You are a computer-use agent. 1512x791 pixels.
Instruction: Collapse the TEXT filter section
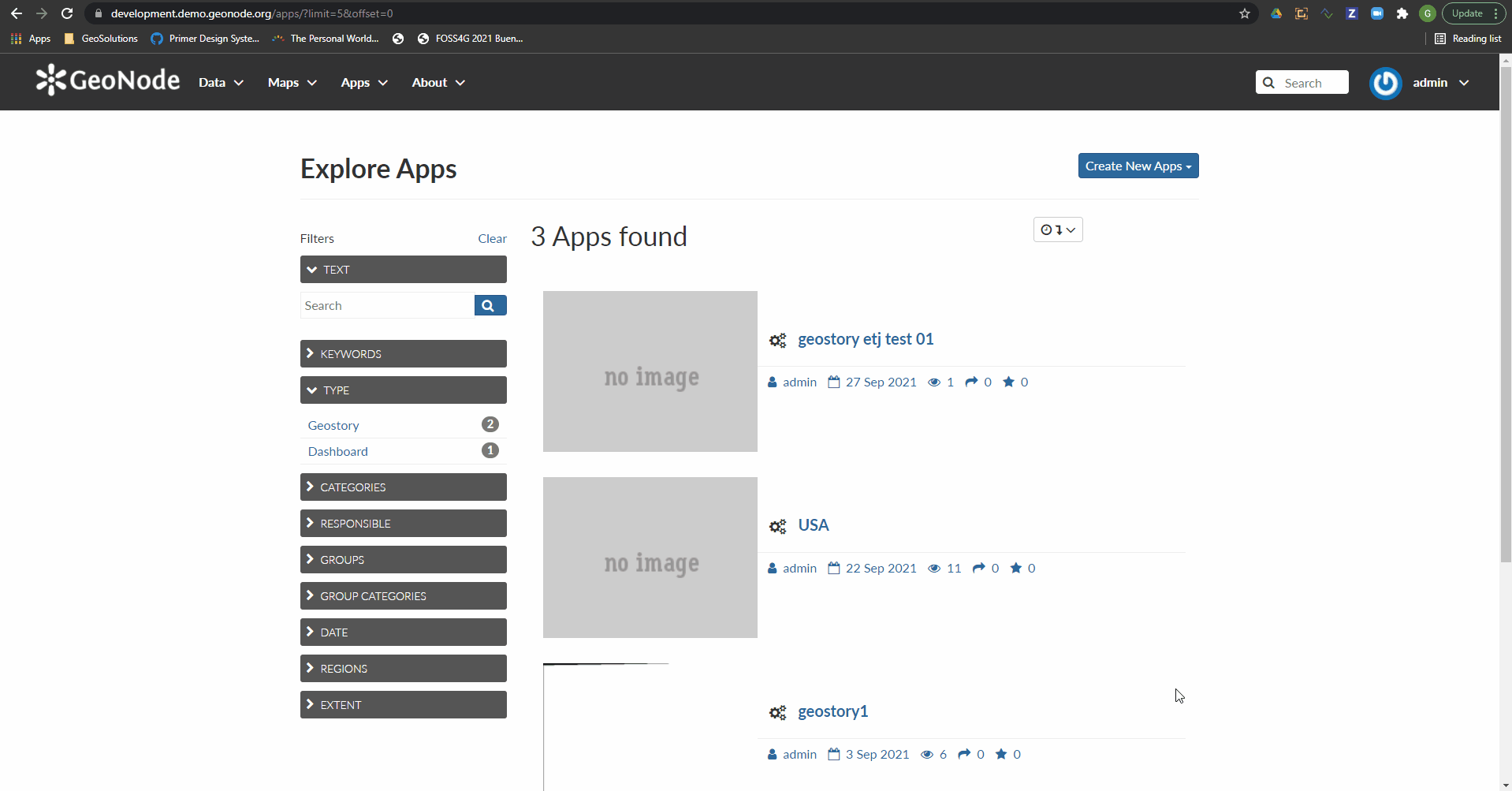click(x=404, y=270)
